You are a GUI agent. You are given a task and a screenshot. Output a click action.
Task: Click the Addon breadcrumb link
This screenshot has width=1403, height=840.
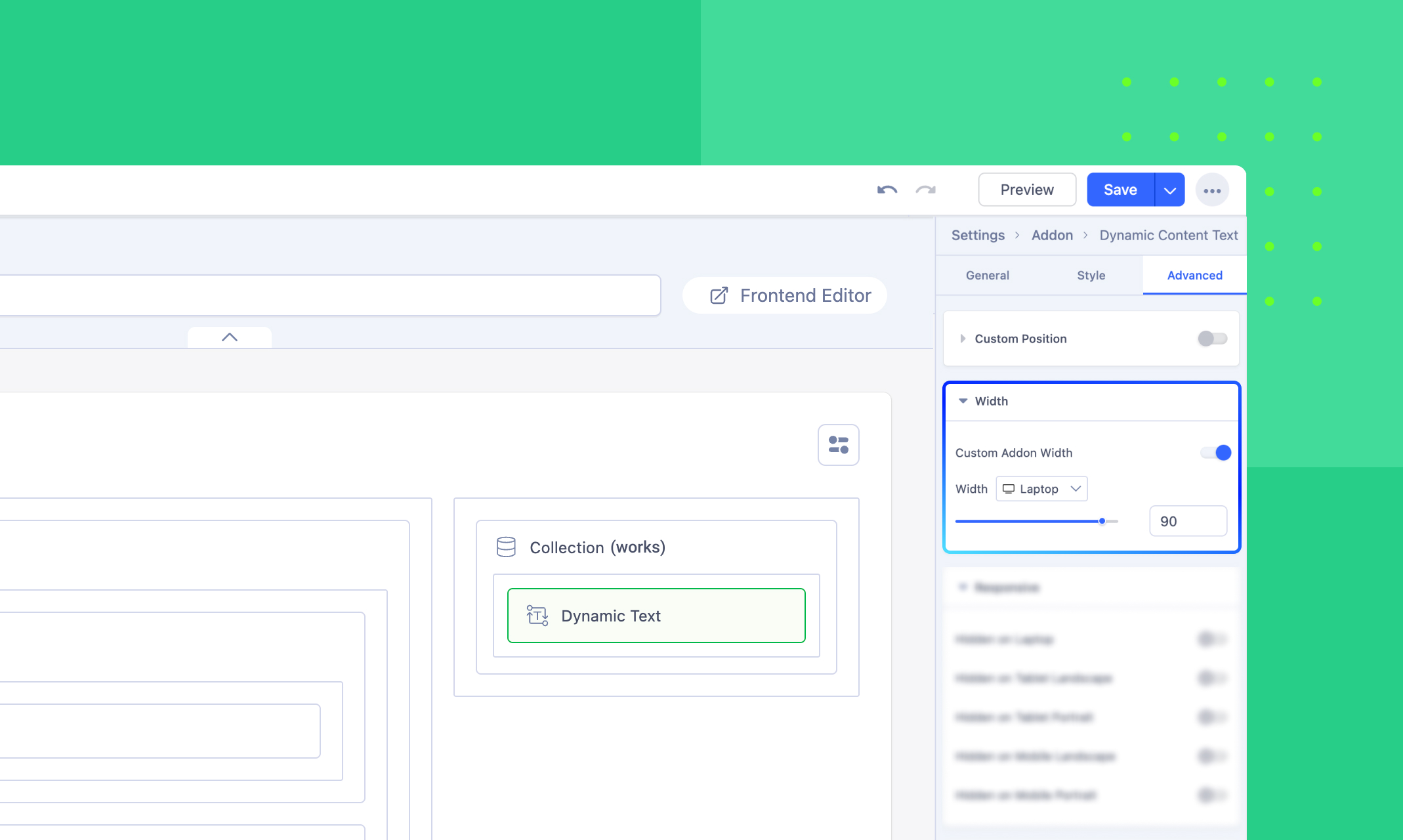coord(1052,236)
